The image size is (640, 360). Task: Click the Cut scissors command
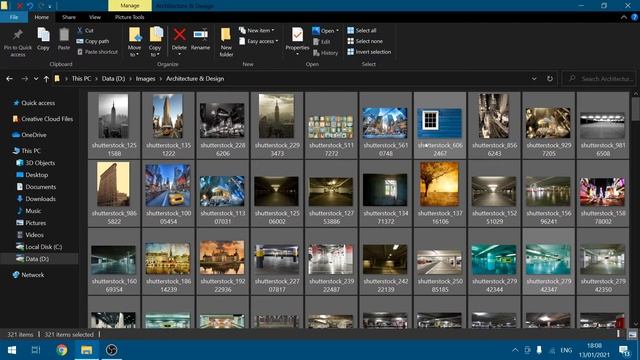click(x=85, y=31)
